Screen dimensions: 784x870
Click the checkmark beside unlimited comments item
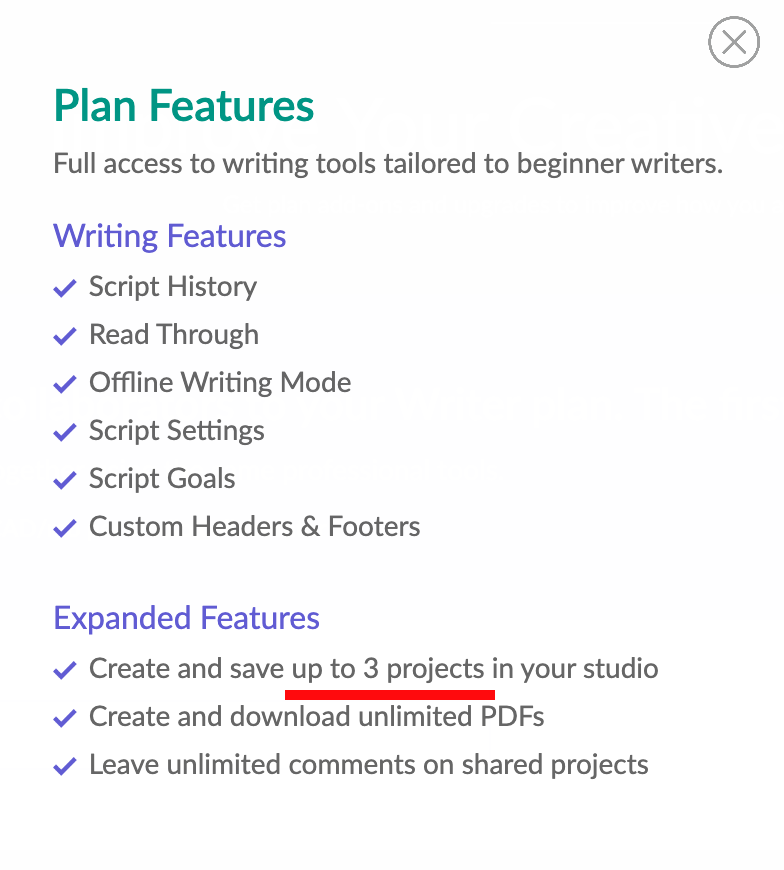(64, 766)
